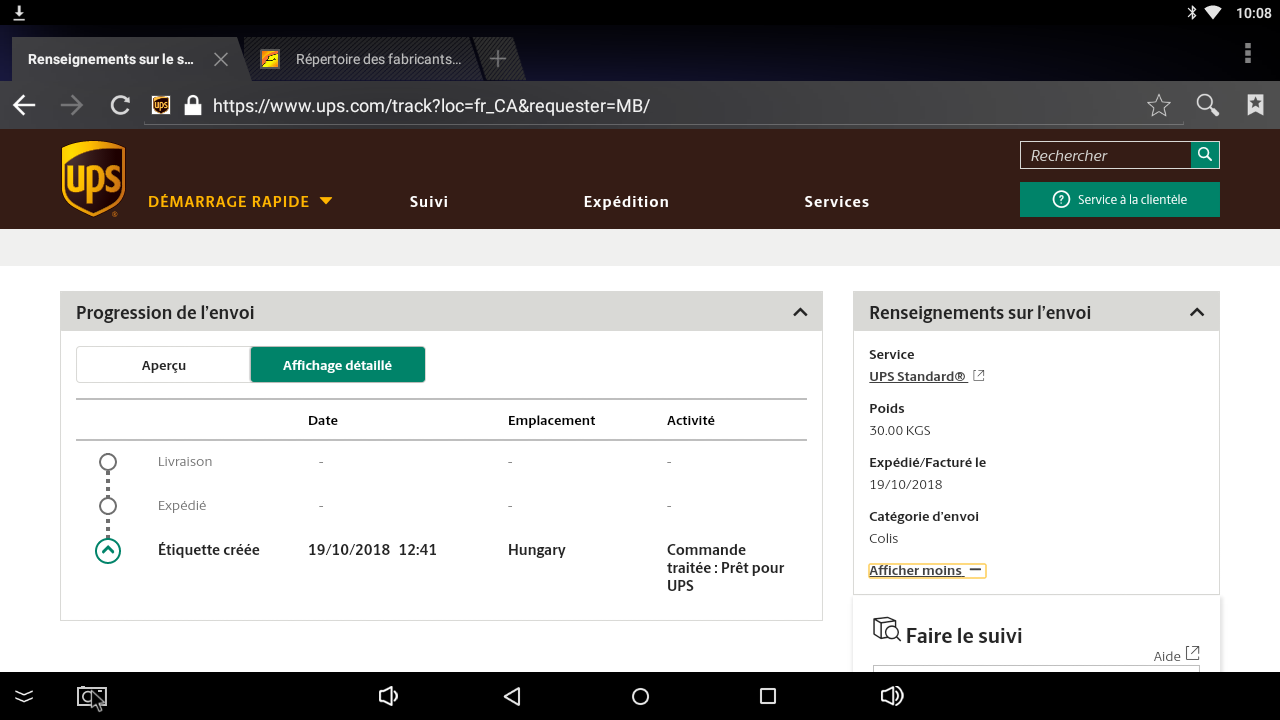This screenshot has height=720, width=1280.
Task: Click the lock icon in address bar
Action: [193, 105]
